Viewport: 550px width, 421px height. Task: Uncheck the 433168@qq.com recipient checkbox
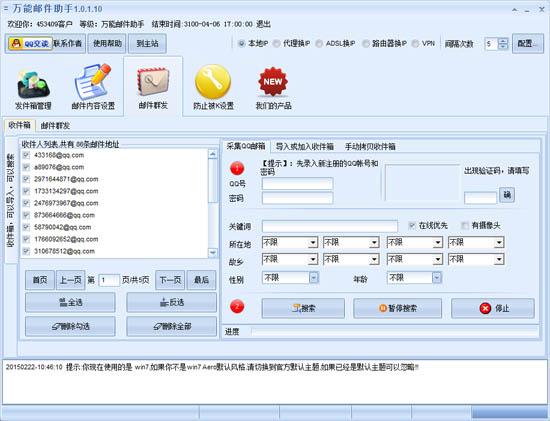point(26,155)
